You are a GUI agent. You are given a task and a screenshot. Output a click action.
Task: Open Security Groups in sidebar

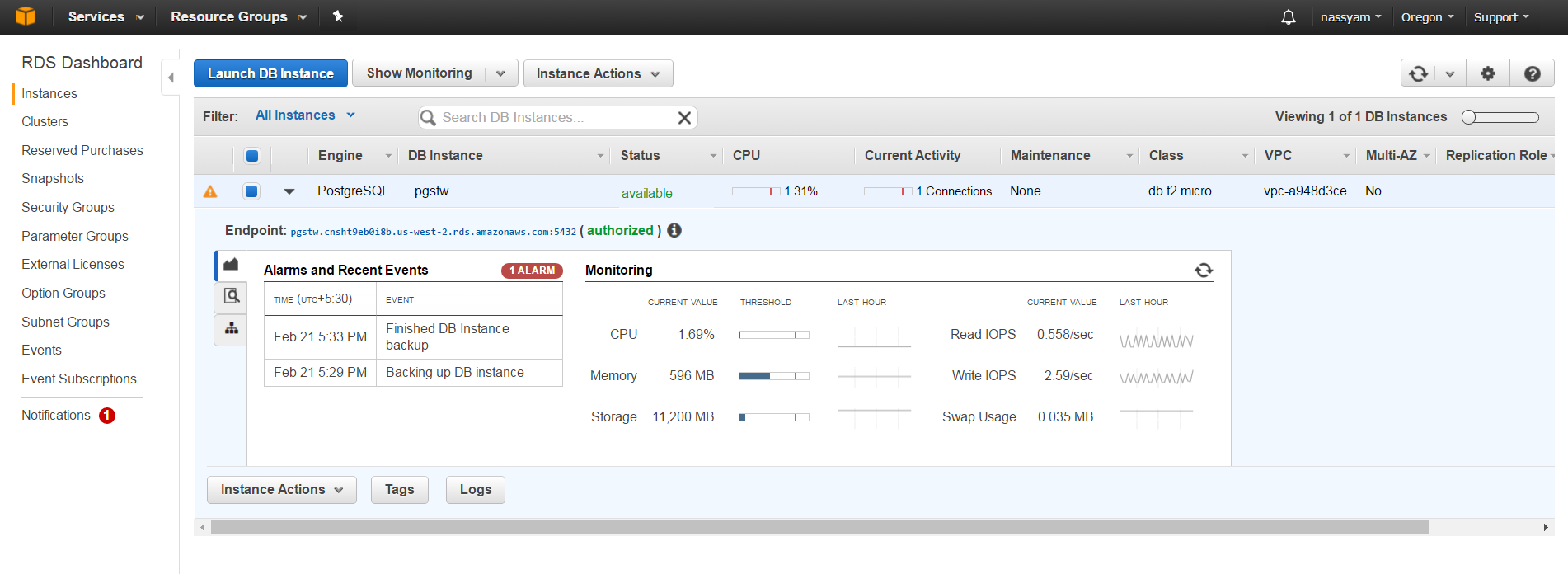pyautogui.click(x=68, y=208)
